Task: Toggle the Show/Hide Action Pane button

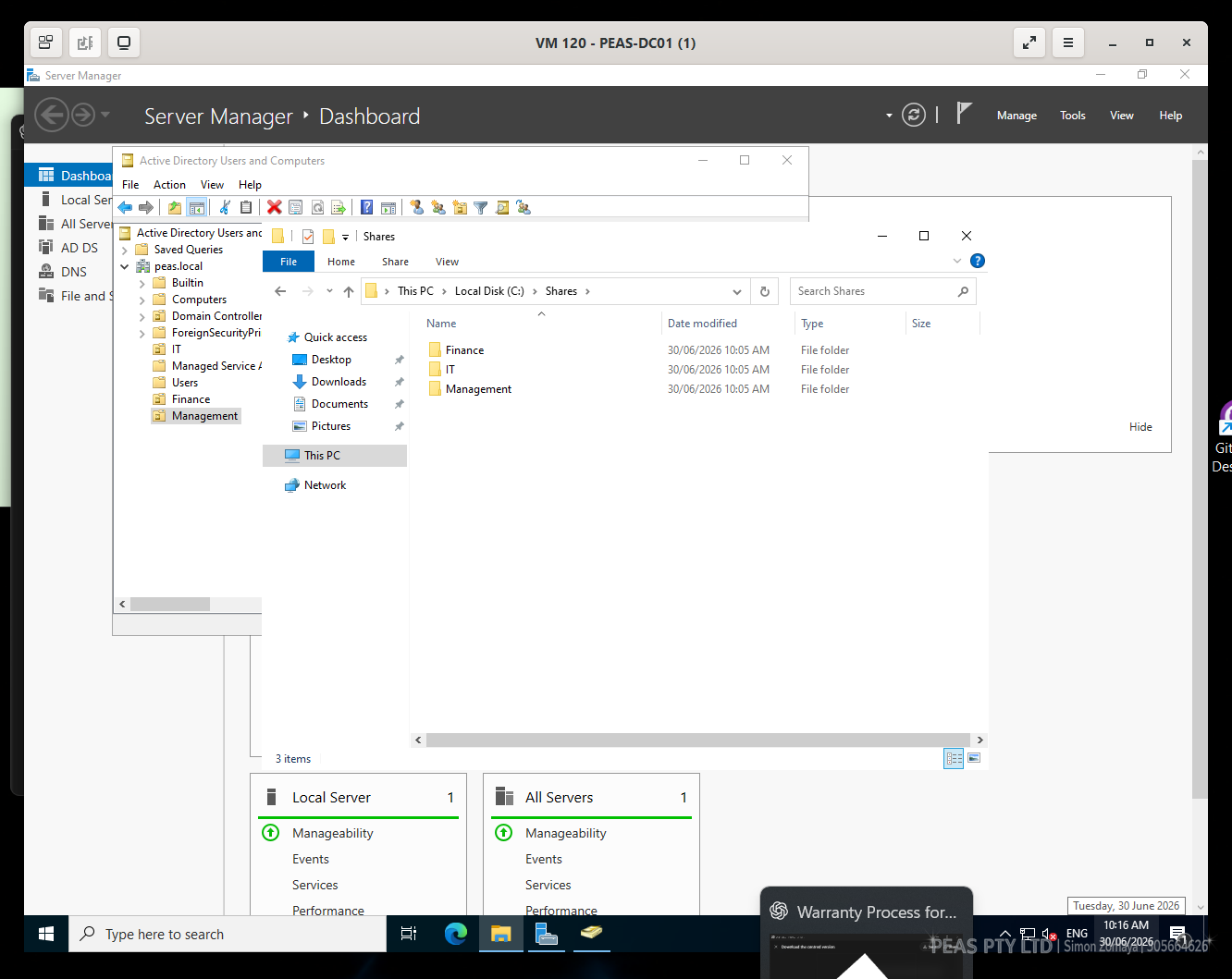Action: [x=388, y=208]
